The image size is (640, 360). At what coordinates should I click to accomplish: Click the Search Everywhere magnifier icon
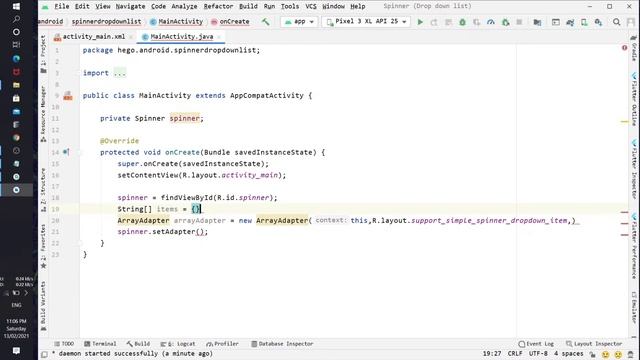click(x=616, y=22)
